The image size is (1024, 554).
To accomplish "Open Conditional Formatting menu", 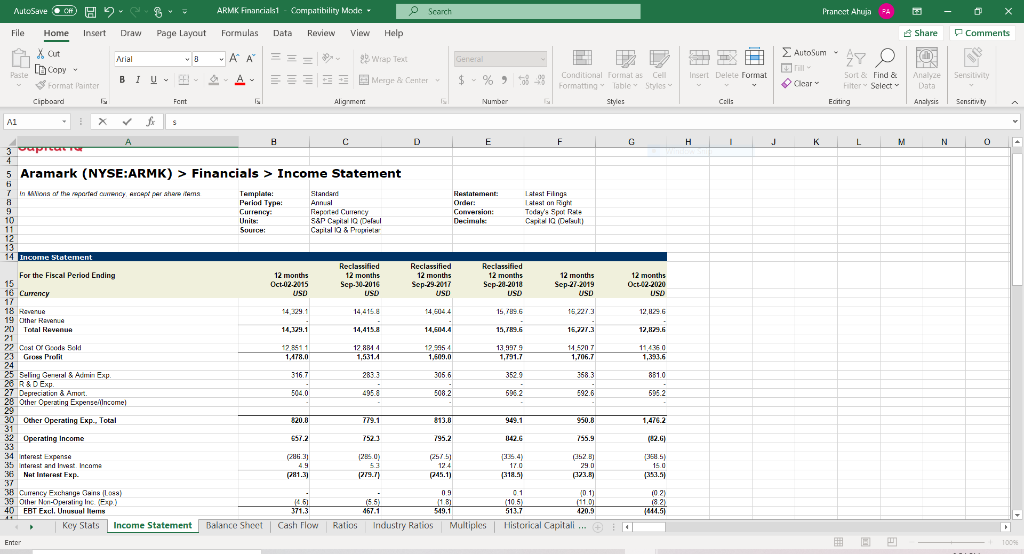I will click(581, 69).
